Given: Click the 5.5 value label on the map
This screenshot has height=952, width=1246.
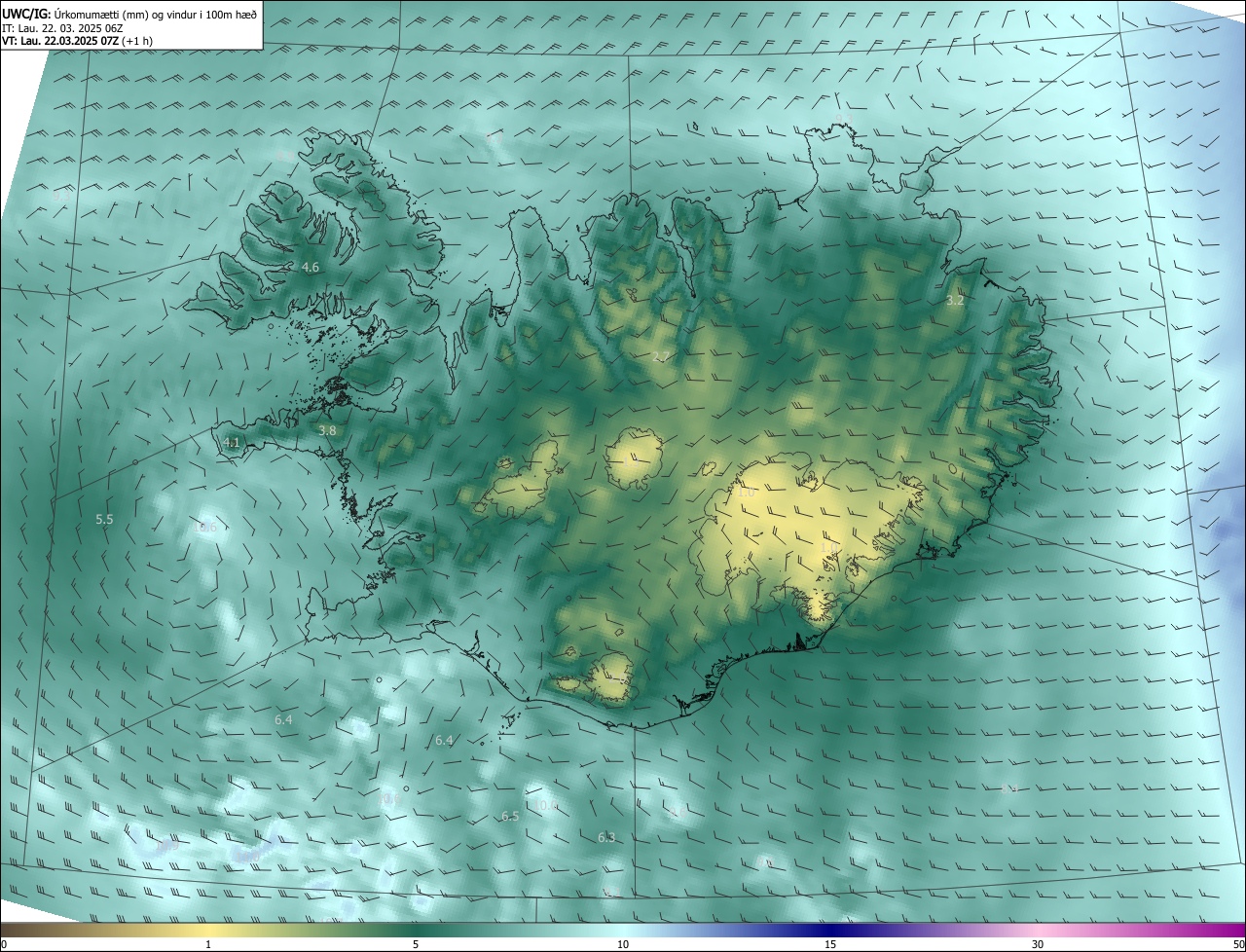Looking at the screenshot, I should pos(104,520).
